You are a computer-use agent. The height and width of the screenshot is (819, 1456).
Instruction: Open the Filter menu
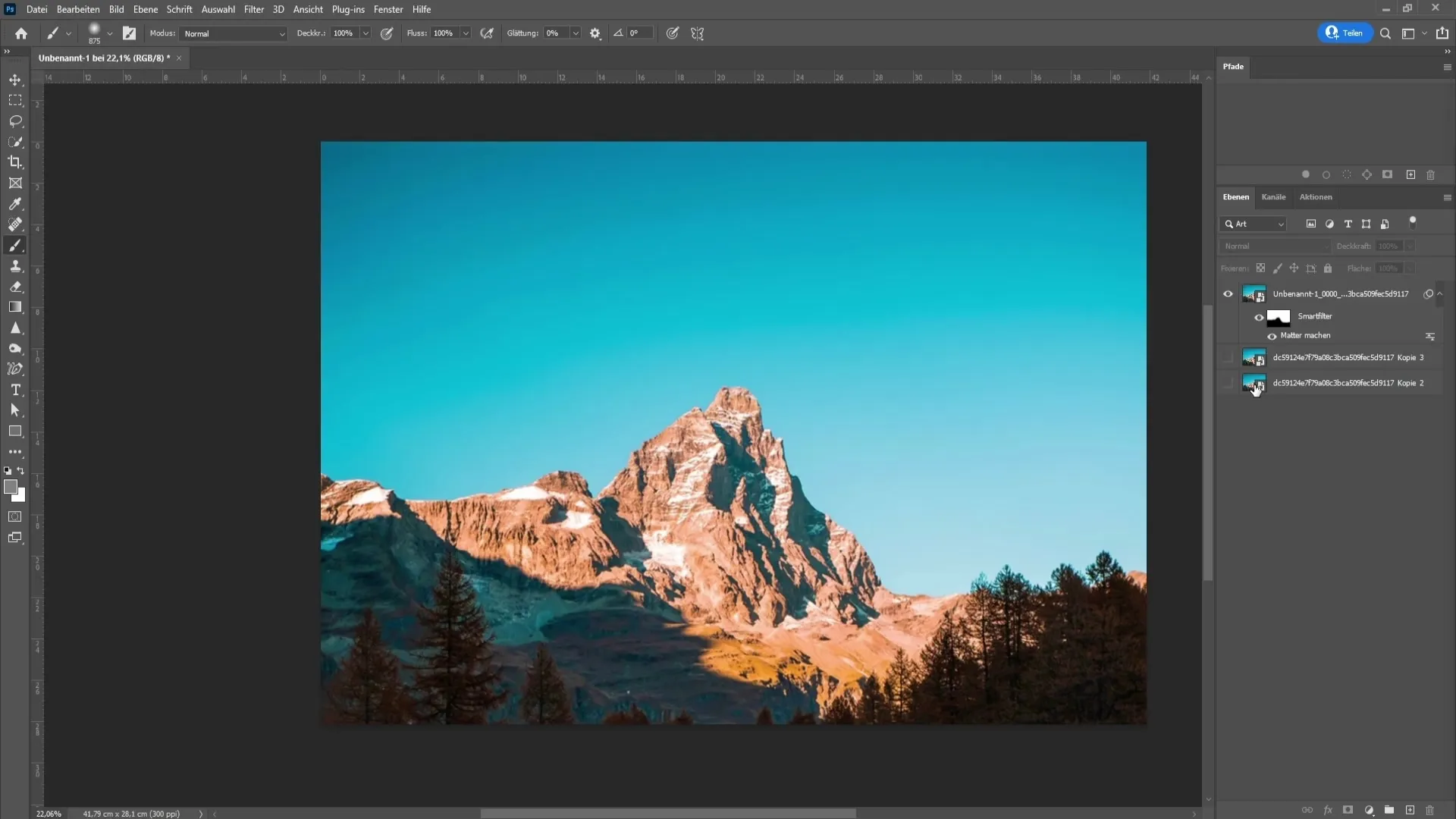click(x=253, y=9)
